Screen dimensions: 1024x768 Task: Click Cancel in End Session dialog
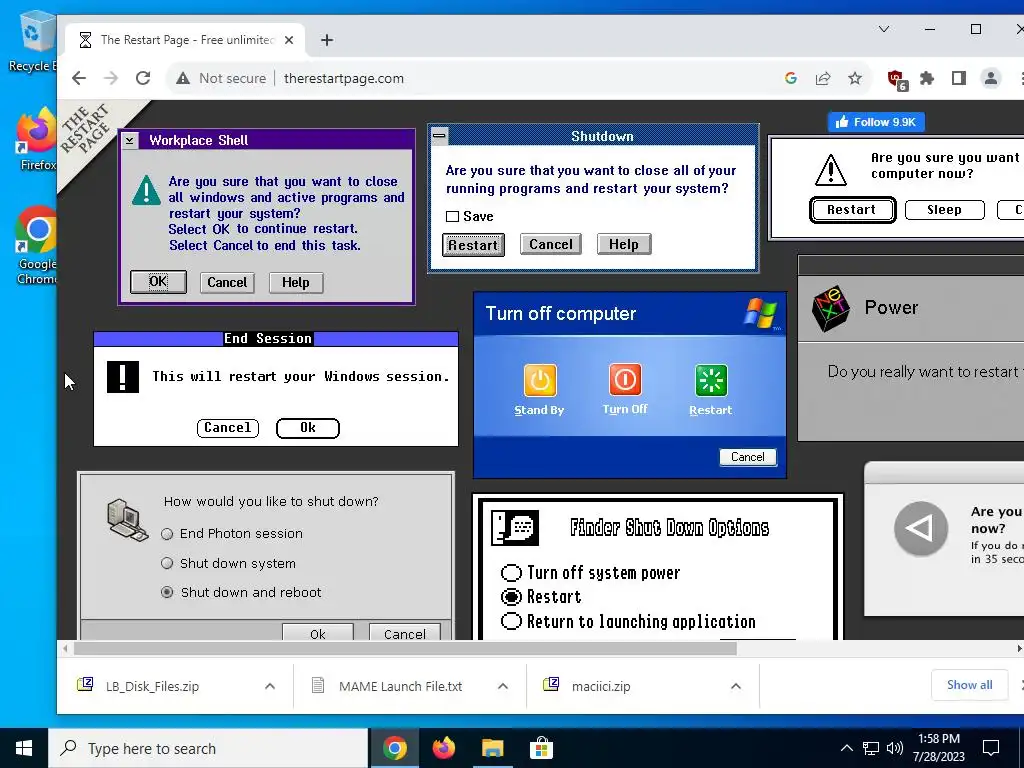[228, 428]
